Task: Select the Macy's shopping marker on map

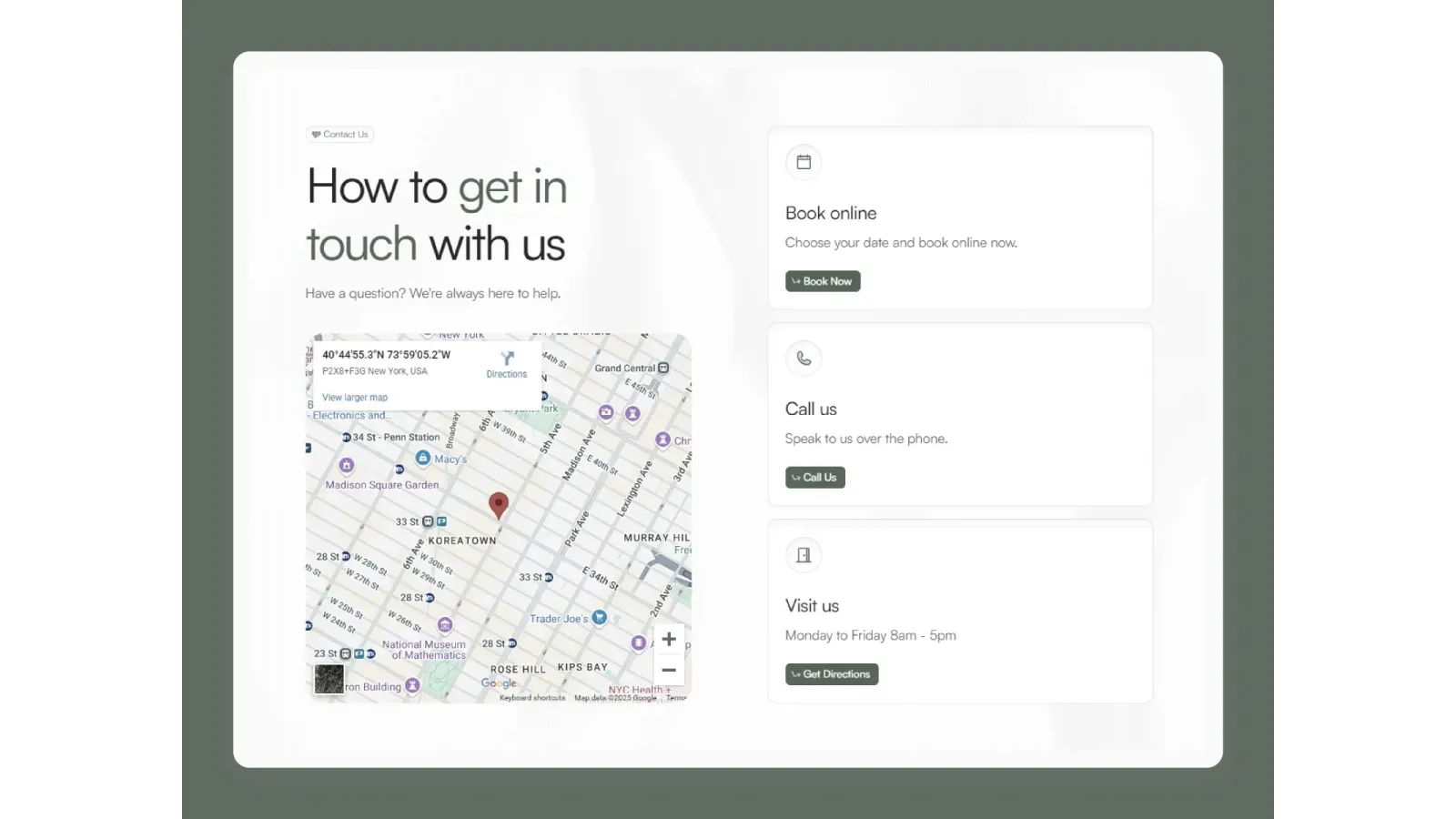Action: 423,459
